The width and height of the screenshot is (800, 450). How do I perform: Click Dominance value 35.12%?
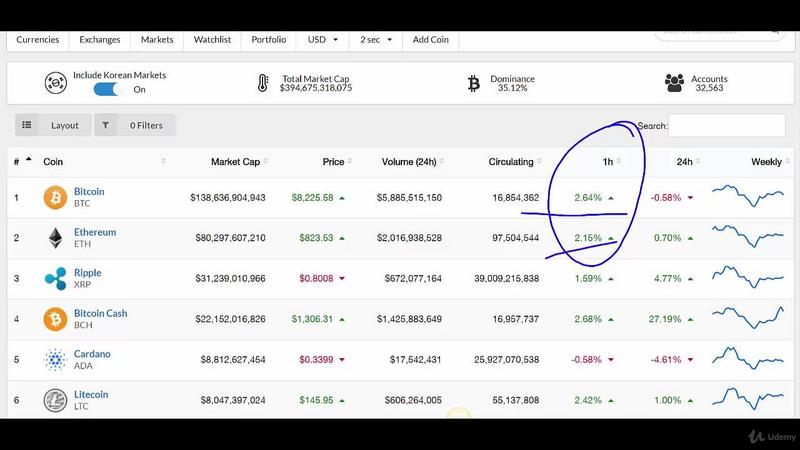tap(513, 88)
